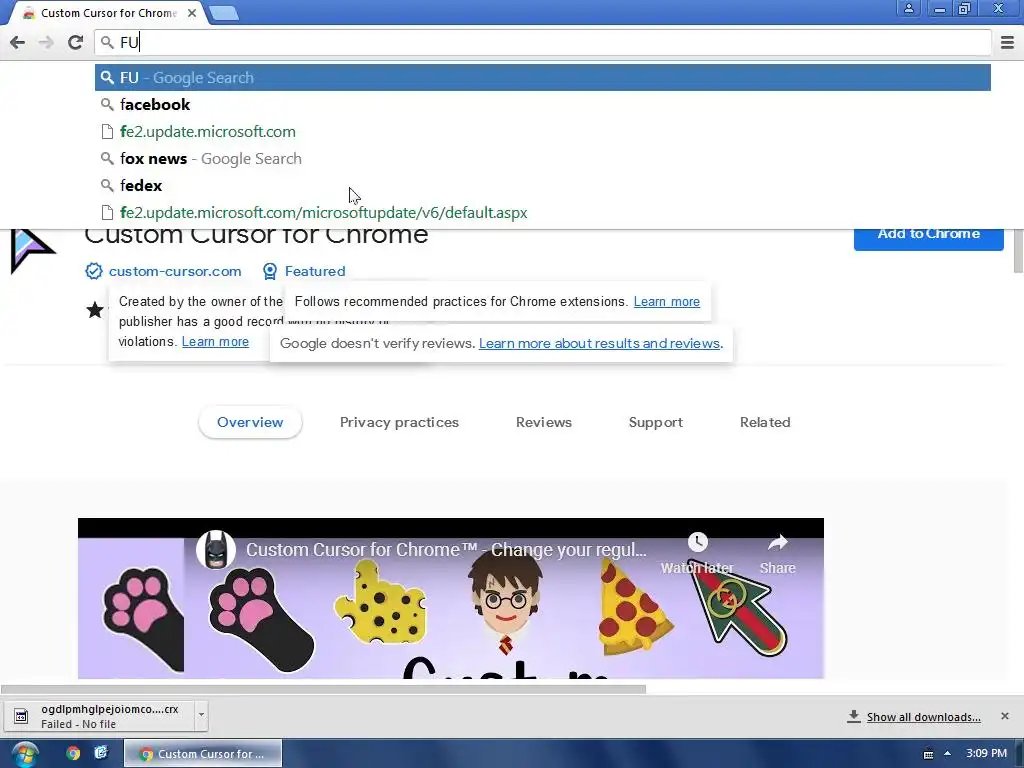Click the .crx file icon in downloads bar

[x=21, y=716]
